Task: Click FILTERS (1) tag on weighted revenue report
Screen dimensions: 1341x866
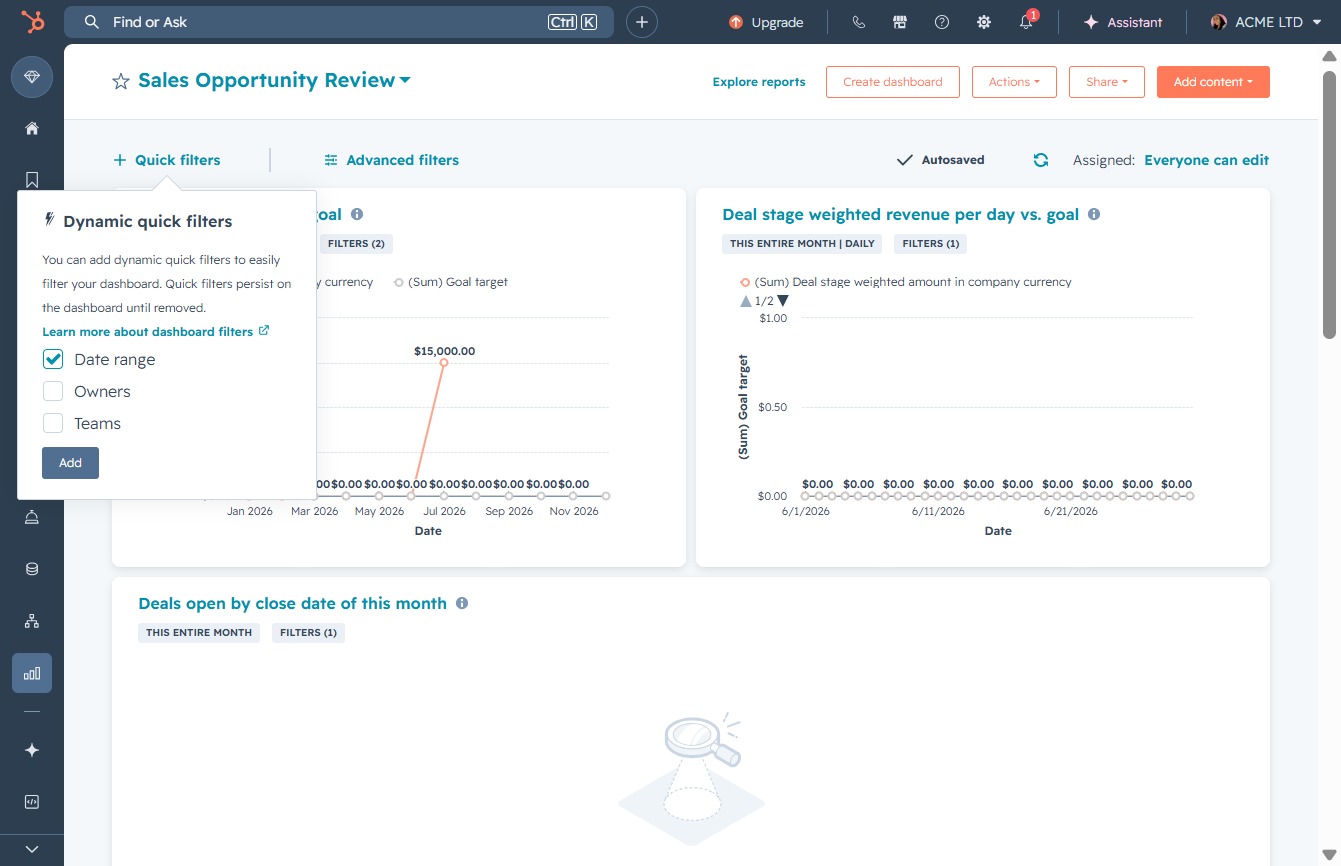Action: point(931,243)
